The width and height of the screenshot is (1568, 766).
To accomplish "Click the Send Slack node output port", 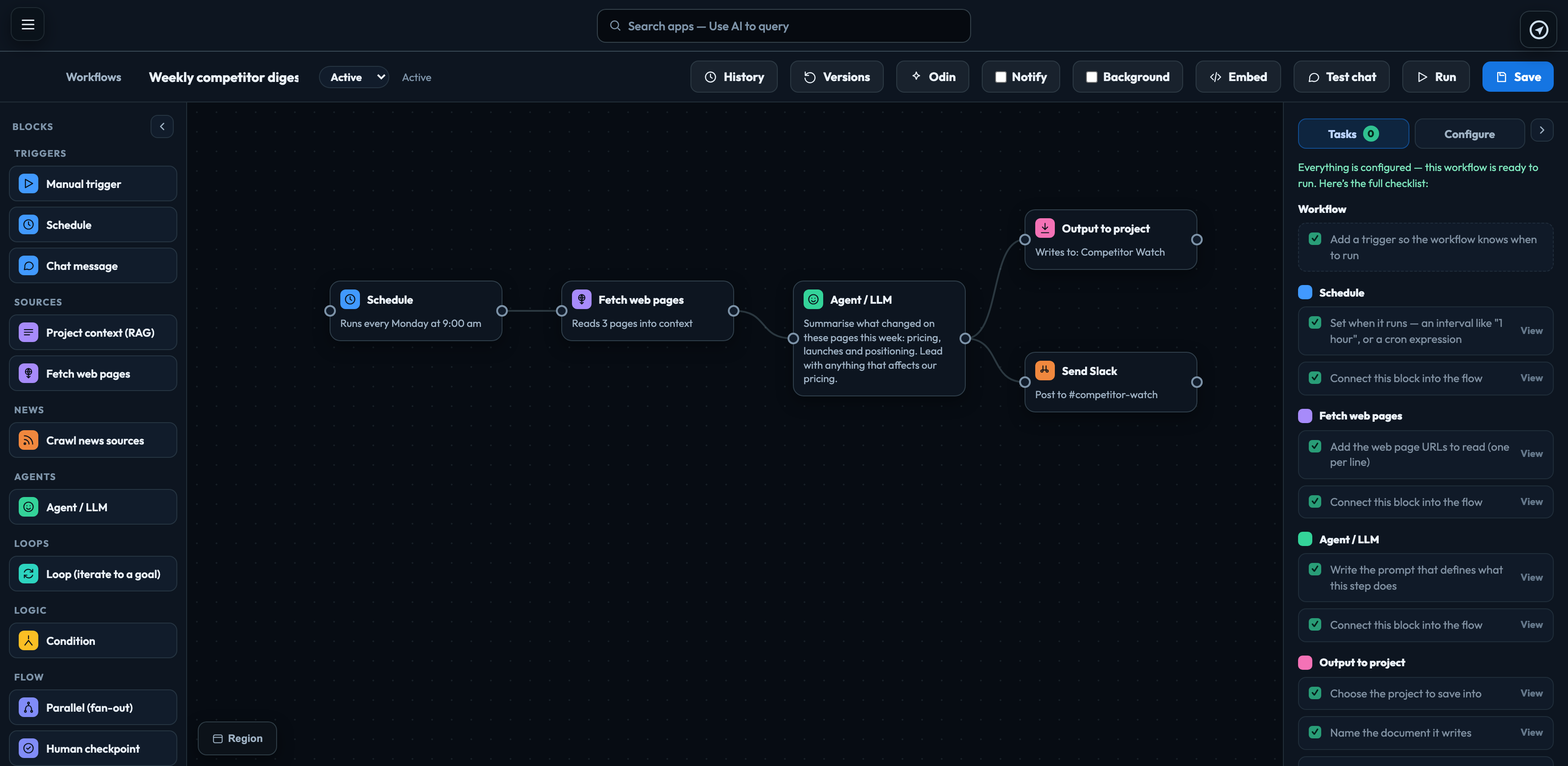I will click(1196, 382).
